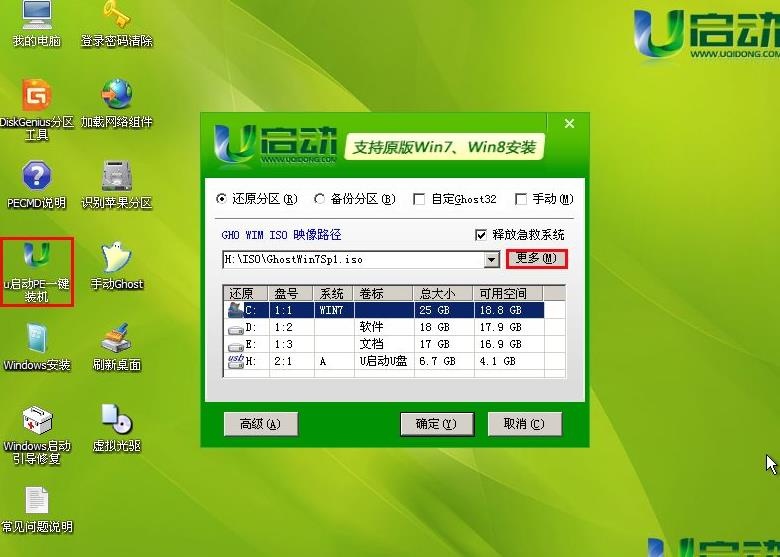This screenshot has height=557, width=780.
Task: Click the H: USB drive icon
Action: 235,361
